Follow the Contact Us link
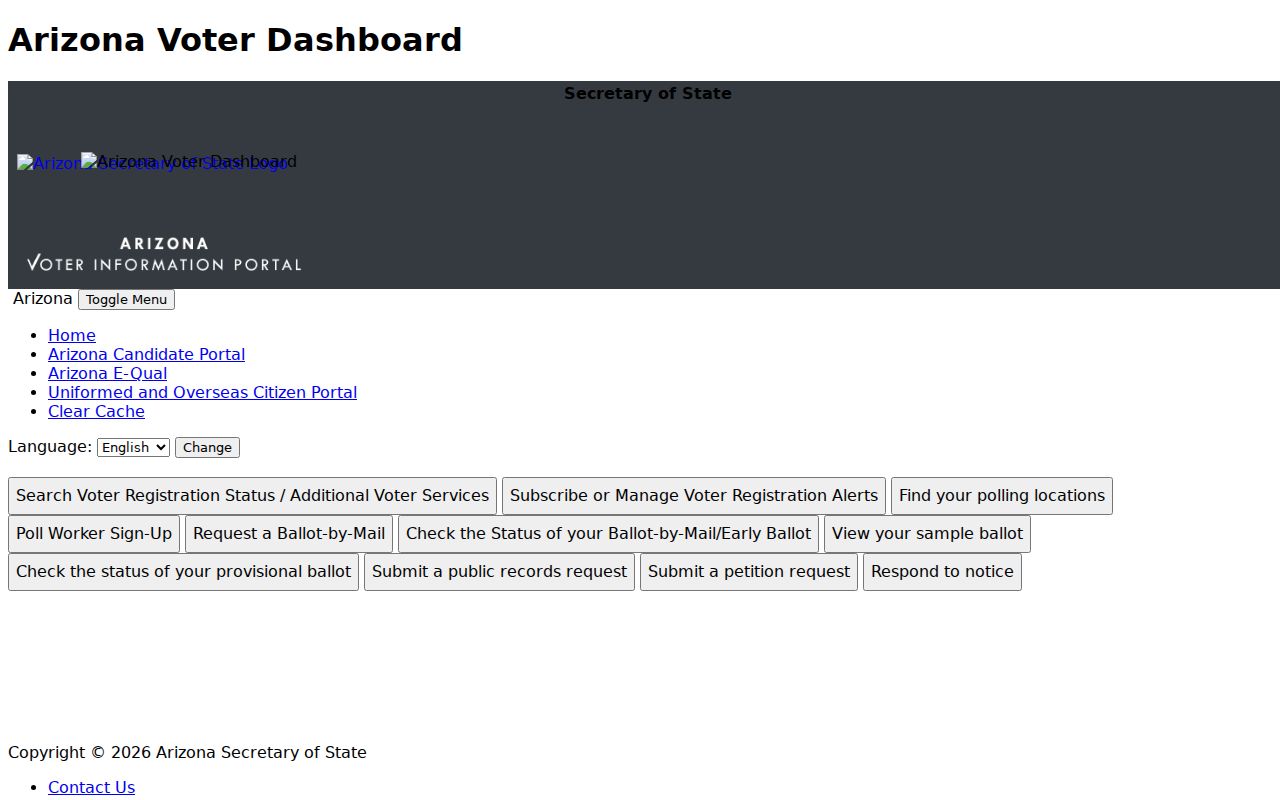1280x800 pixels. [91, 787]
